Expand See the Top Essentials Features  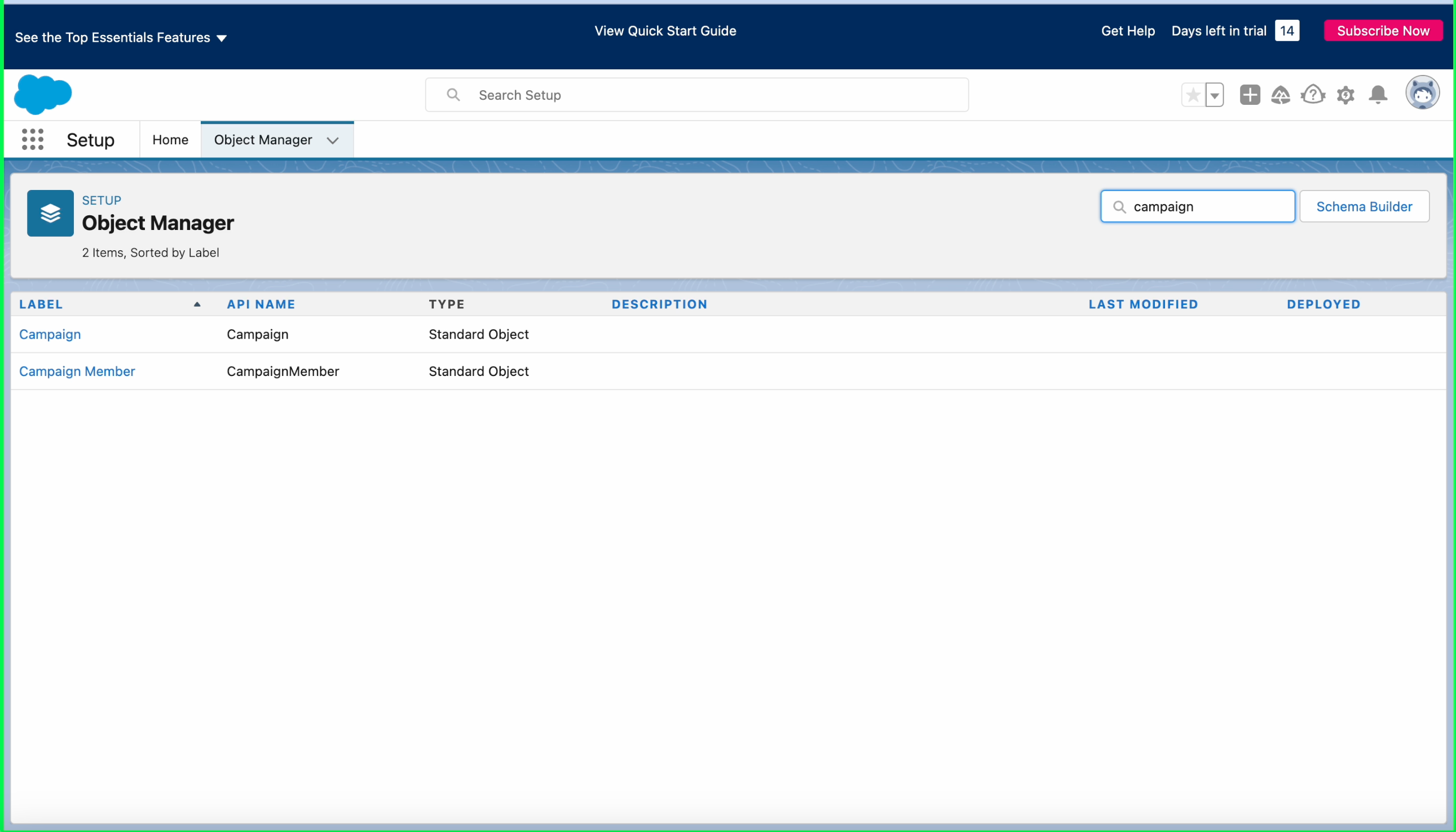pos(121,38)
